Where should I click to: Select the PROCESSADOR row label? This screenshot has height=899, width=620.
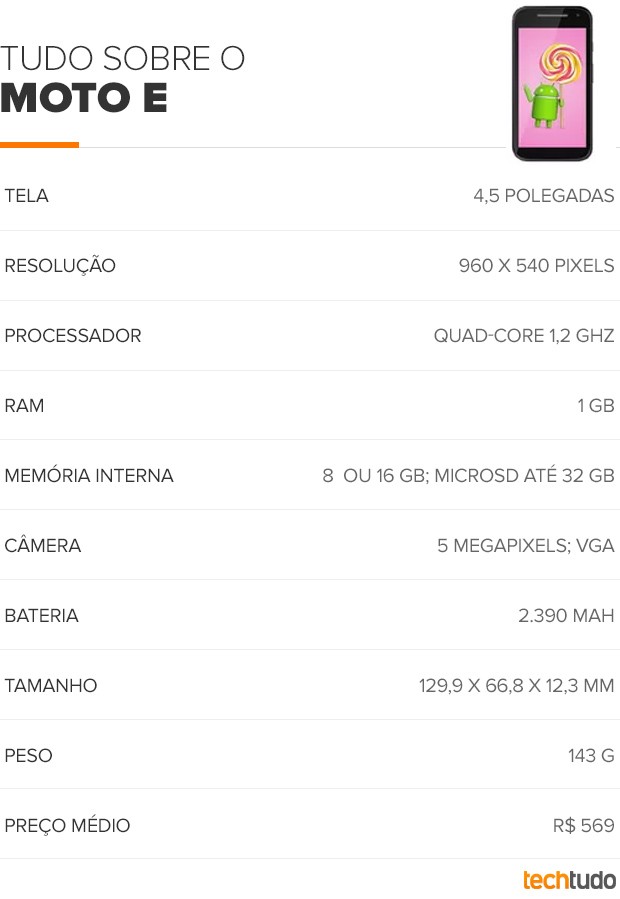pyautogui.click(x=73, y=336)
